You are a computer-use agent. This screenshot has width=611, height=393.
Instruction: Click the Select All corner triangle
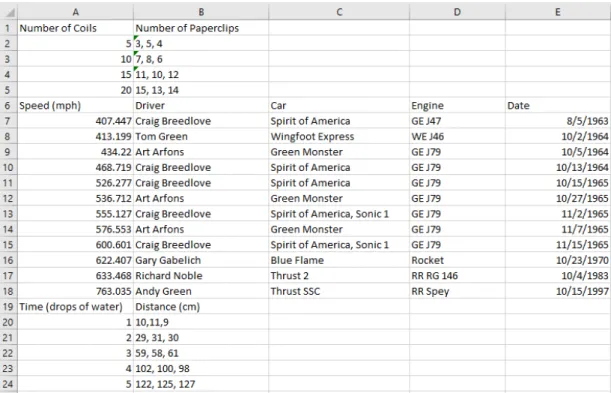(x=10, y=12)
